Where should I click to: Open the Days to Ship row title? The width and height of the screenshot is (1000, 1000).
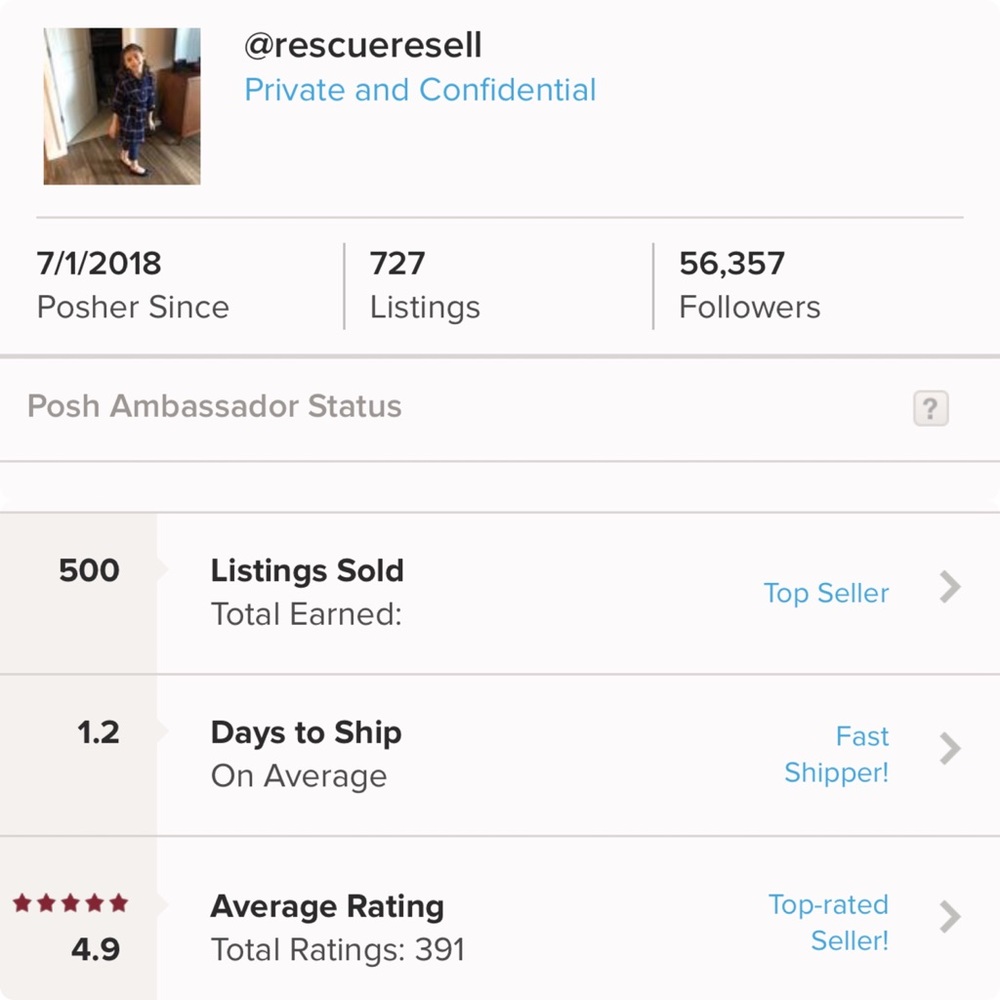[306, 732]
